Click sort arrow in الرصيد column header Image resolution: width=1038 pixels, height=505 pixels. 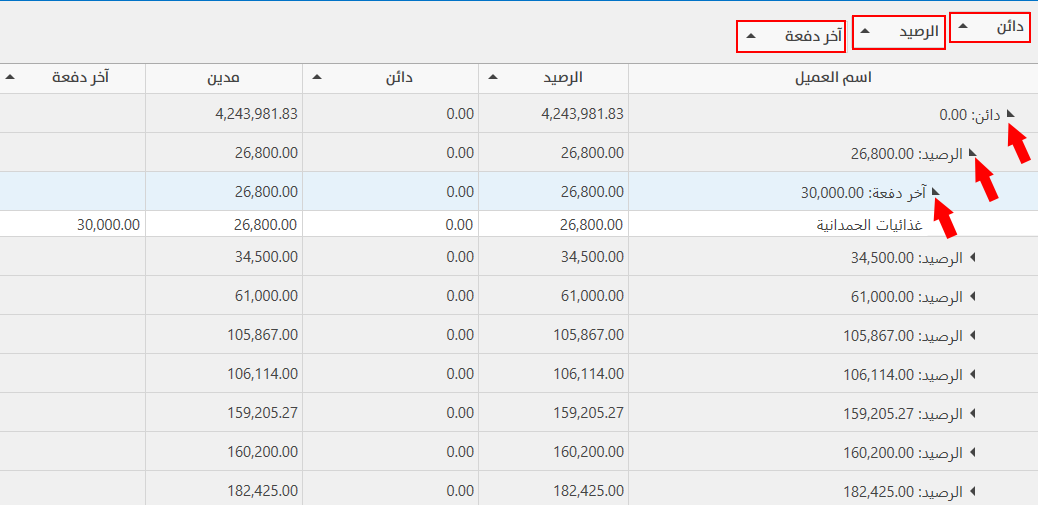coord(494,77)
